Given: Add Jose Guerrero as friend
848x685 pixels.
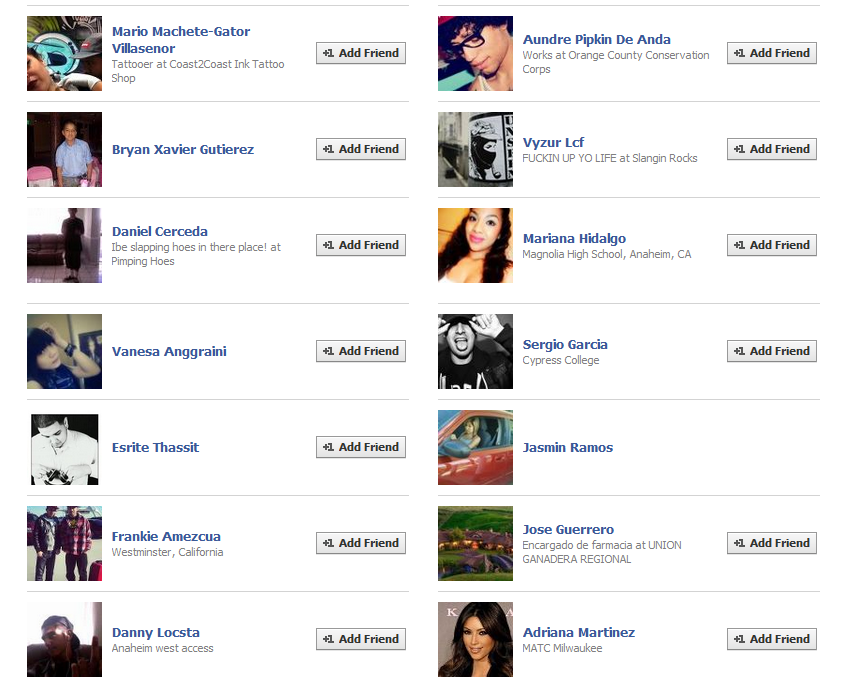Looking at the screenshot, I should pos(772,543).
